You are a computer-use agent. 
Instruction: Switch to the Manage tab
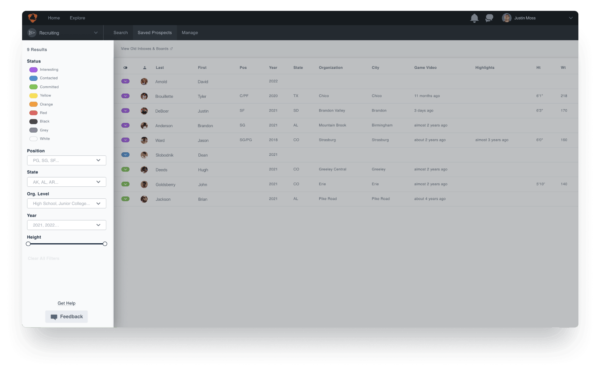(x=190, y=33)
